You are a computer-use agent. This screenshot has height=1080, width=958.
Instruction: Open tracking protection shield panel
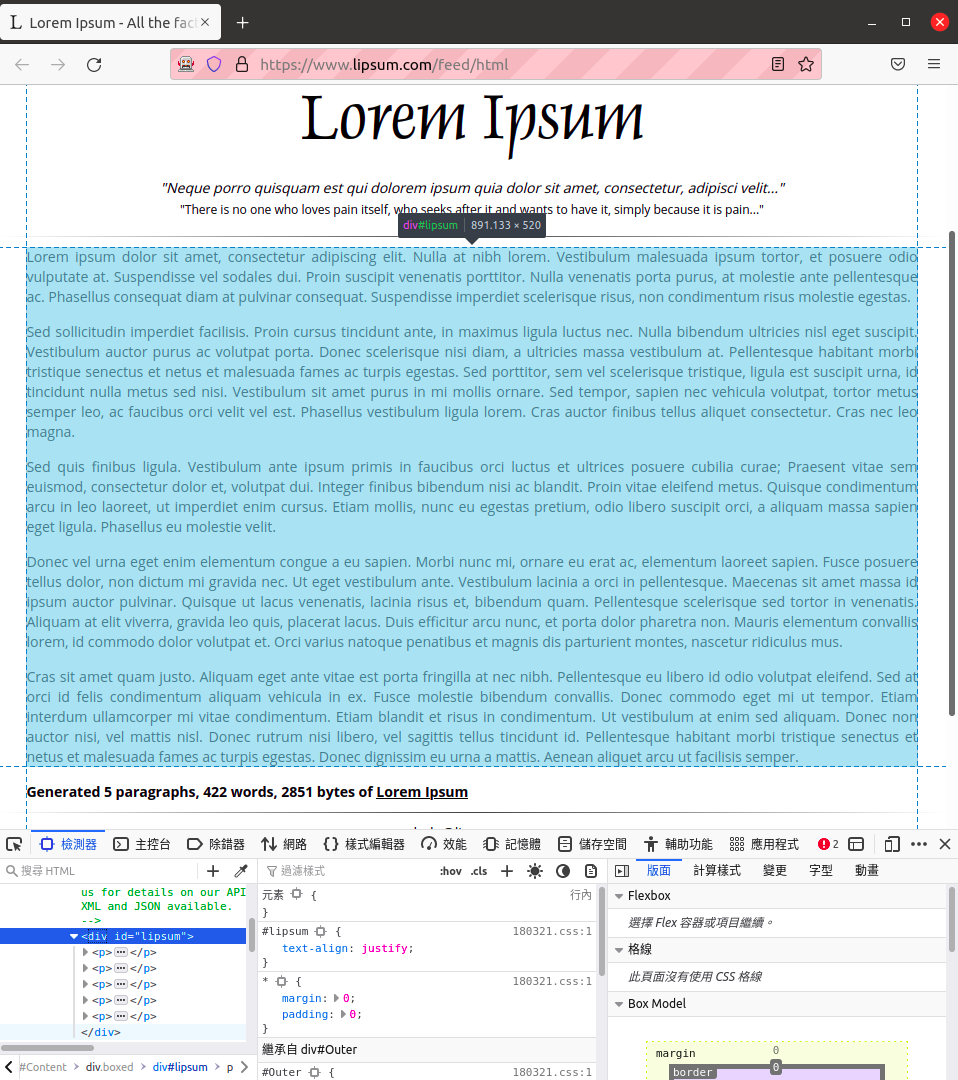[x=214, y=64]
